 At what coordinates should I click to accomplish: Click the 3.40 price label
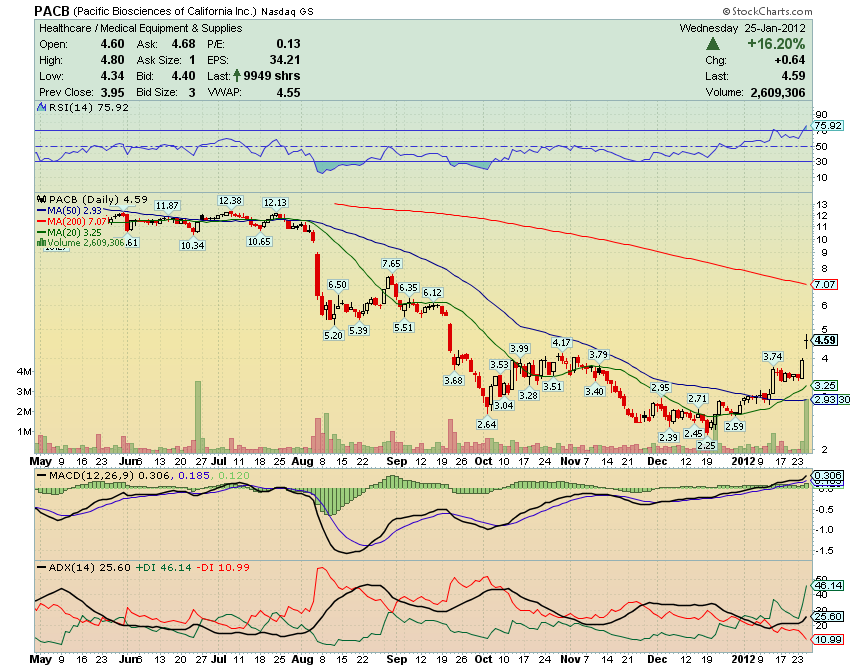(x=594, y=391)
